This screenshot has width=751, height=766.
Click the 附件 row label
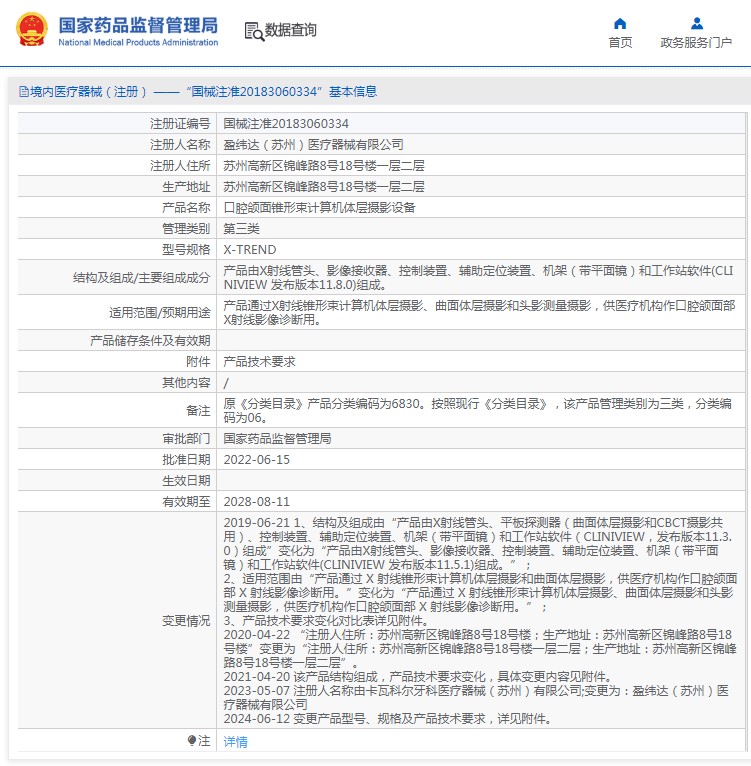tap(198, 362)
